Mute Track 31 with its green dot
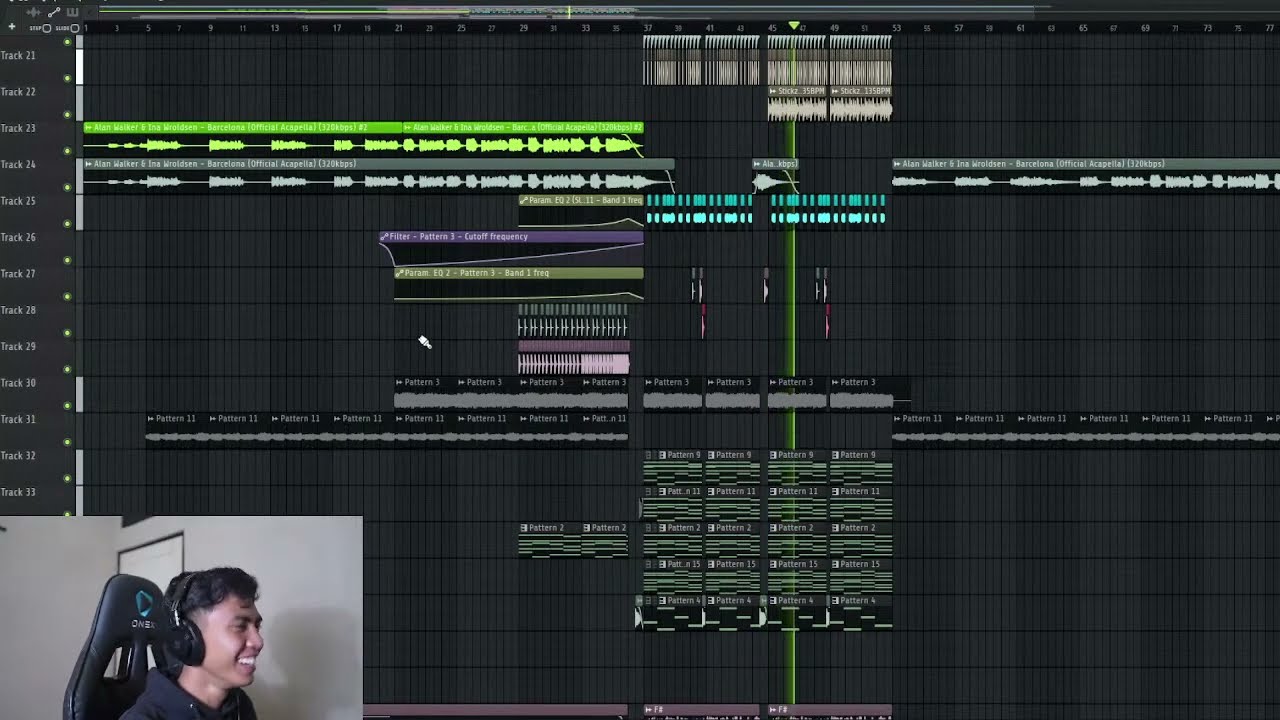Screen dimensions: 1280x720 coord(68,442)
